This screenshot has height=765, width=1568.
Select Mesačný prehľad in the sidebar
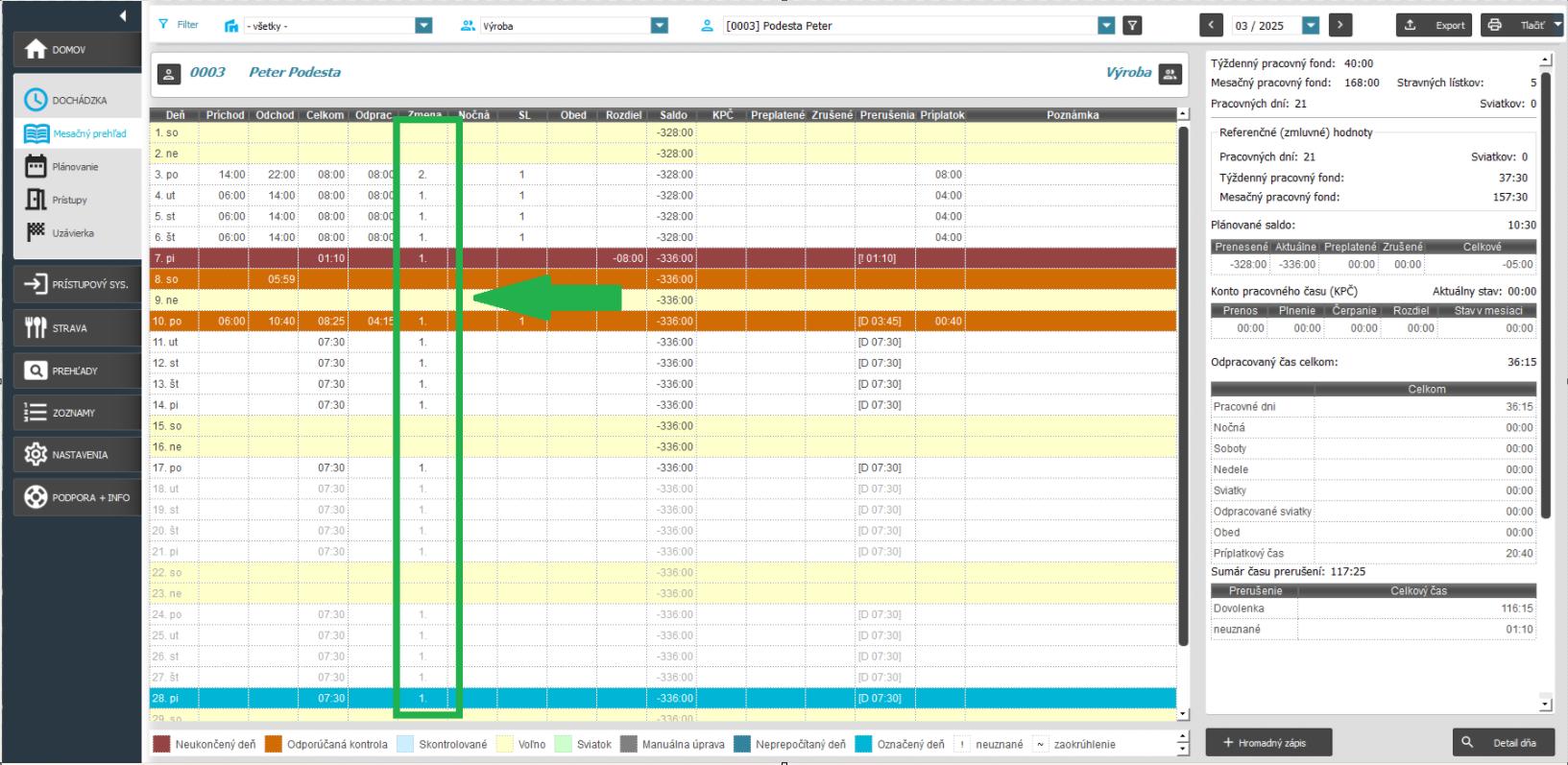pyautogui.click(x=88, y=133)
